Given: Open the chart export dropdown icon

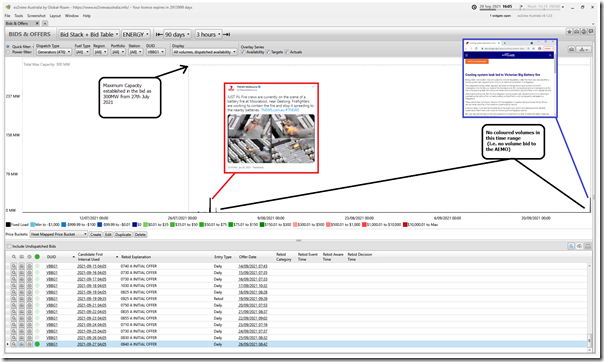Looking at the screenshot, I should coord(584,49).
